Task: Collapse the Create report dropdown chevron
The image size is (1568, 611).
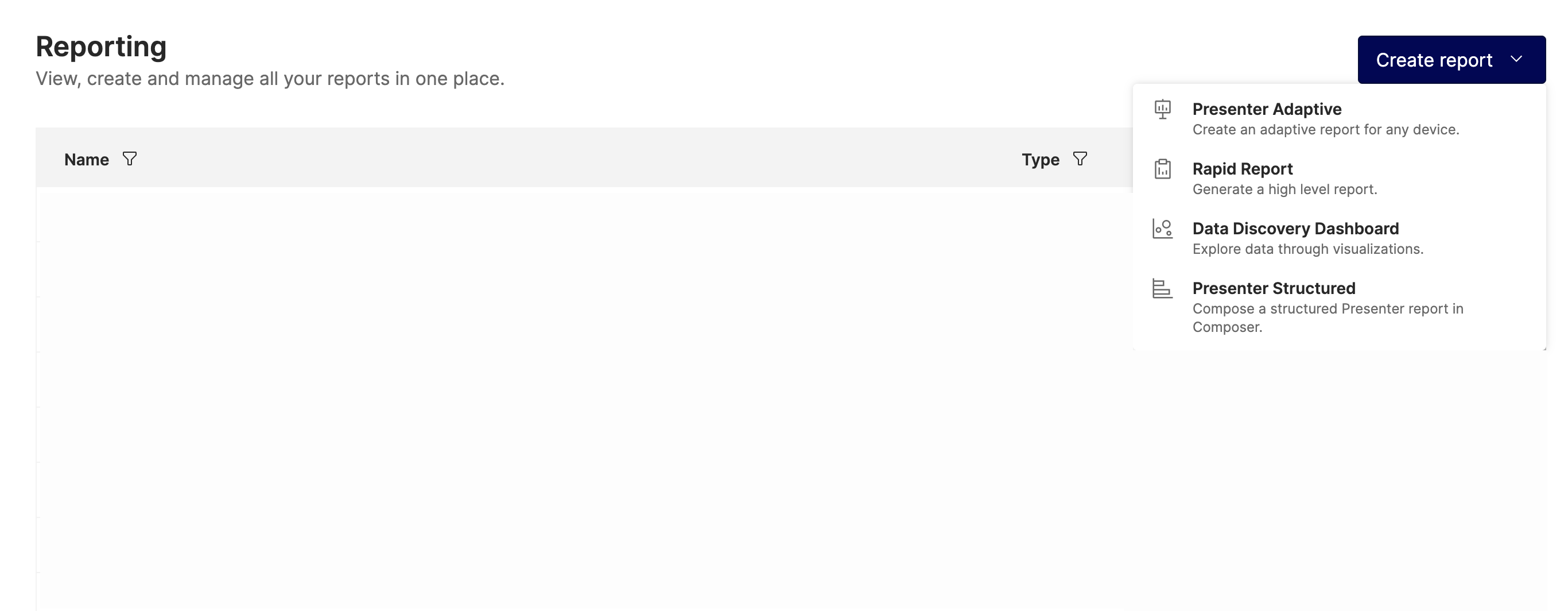Action: click(1516, 59)
